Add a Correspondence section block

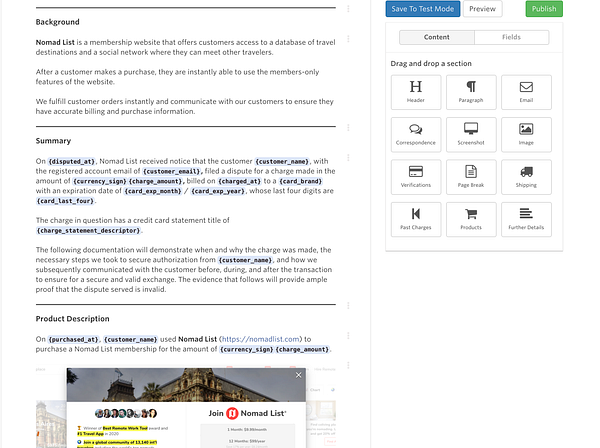pyautogui.click(x=416, y=135)
